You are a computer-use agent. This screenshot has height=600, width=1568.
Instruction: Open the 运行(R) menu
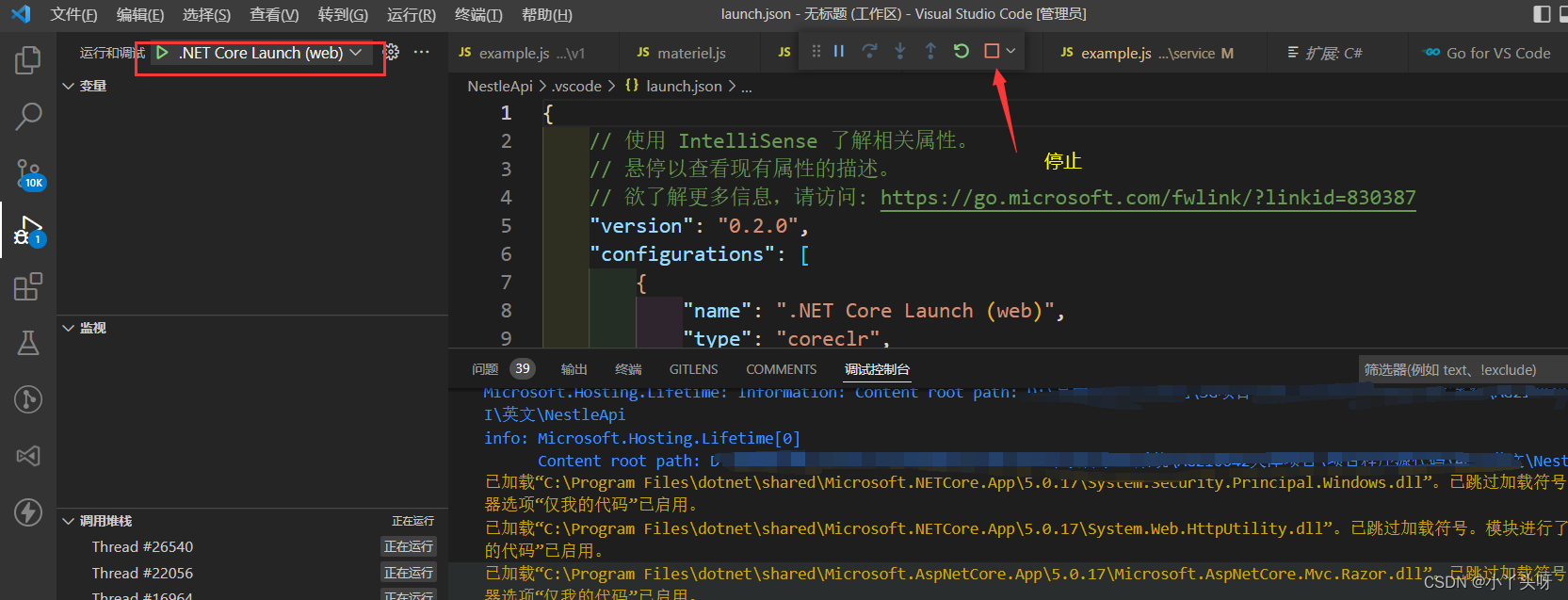pos(412,15)
